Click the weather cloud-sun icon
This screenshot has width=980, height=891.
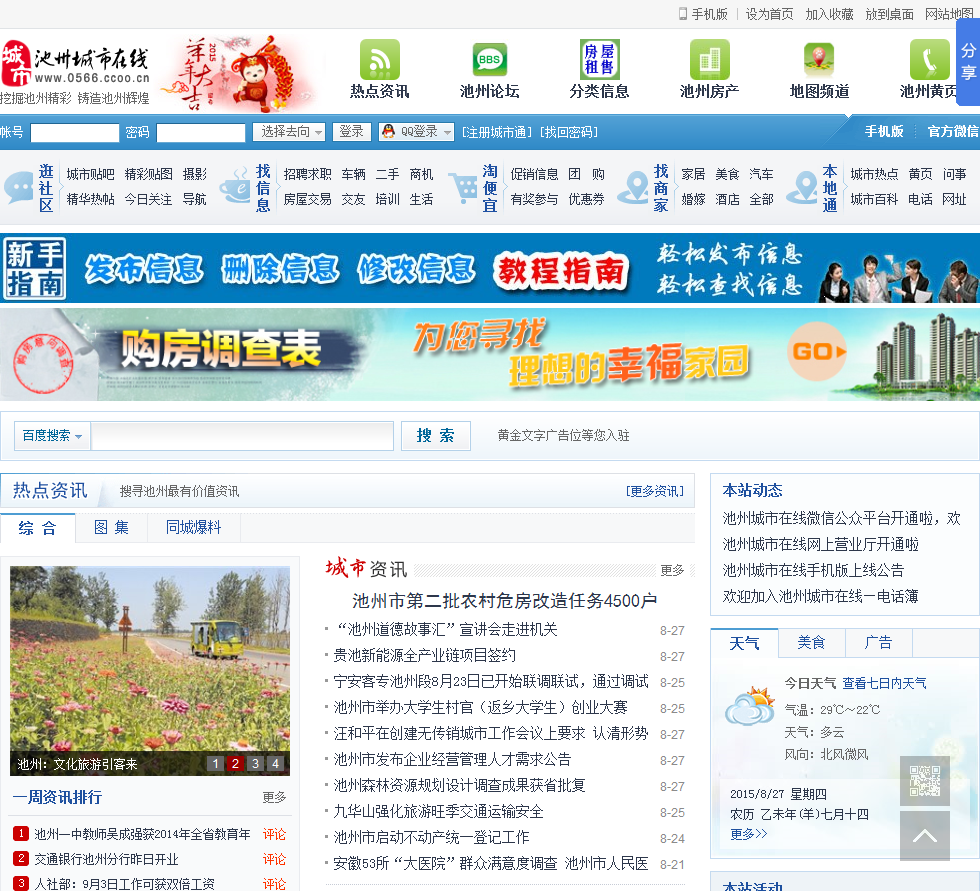pos(749,707)
